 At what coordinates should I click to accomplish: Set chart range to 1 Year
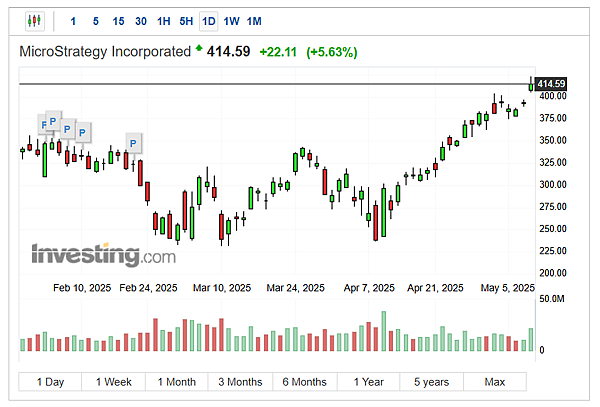368,382
